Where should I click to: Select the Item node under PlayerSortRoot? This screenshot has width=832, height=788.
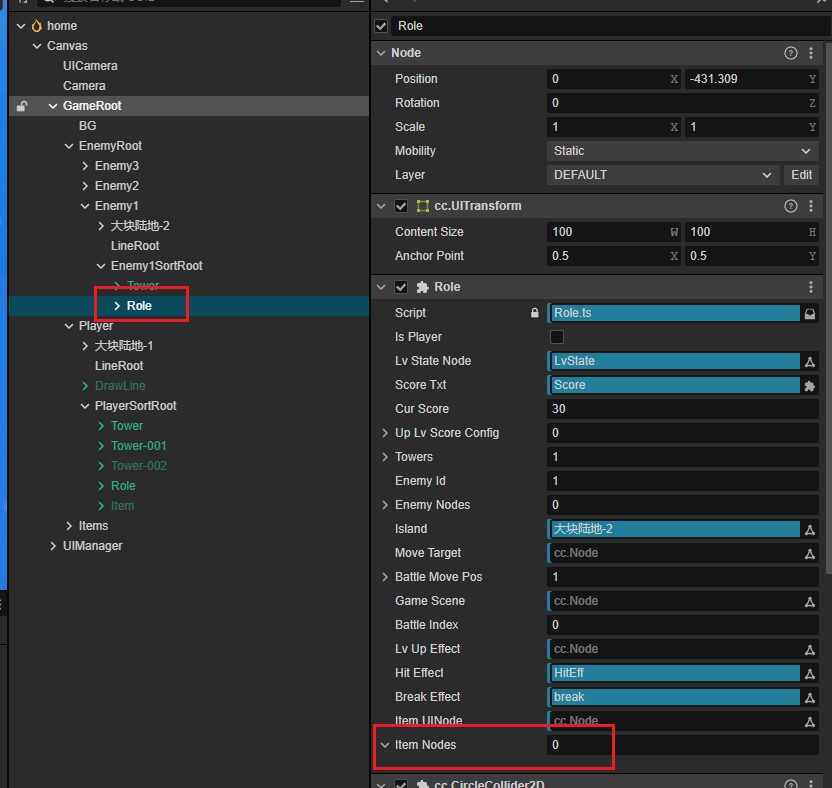pos(122,506)
